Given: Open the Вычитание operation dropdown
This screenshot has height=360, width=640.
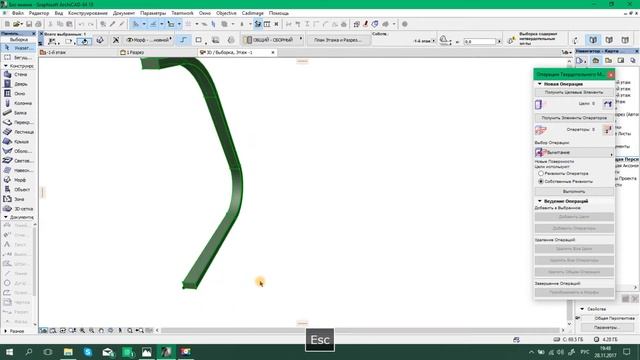Looking at the screenshot, I should (x=574, y=152).
